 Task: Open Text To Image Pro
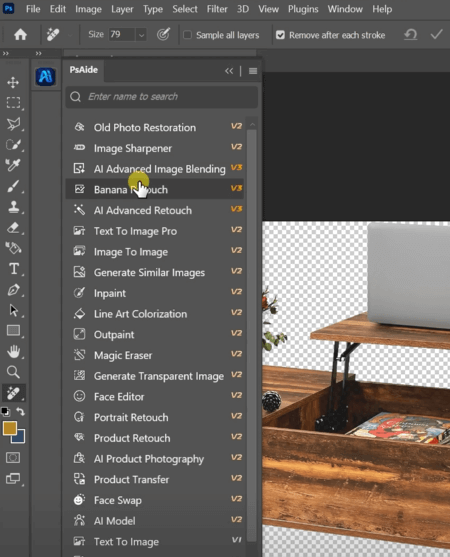[x=155, y=231]
